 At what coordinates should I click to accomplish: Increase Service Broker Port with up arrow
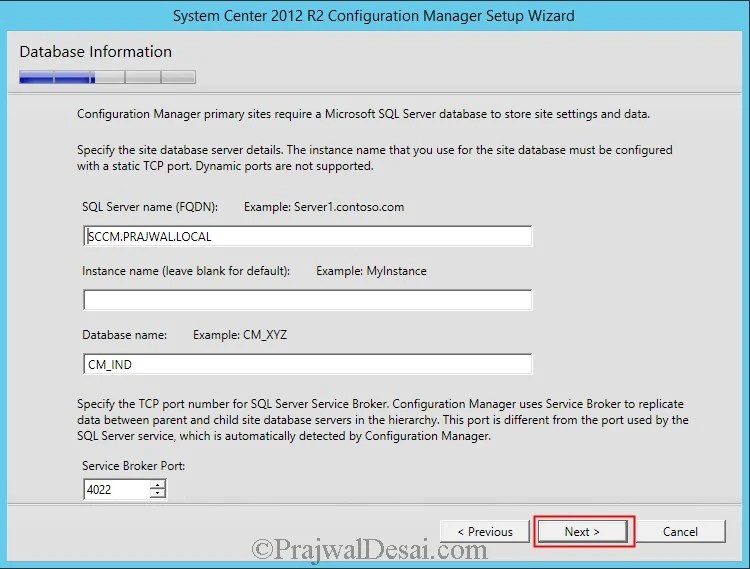157,484
